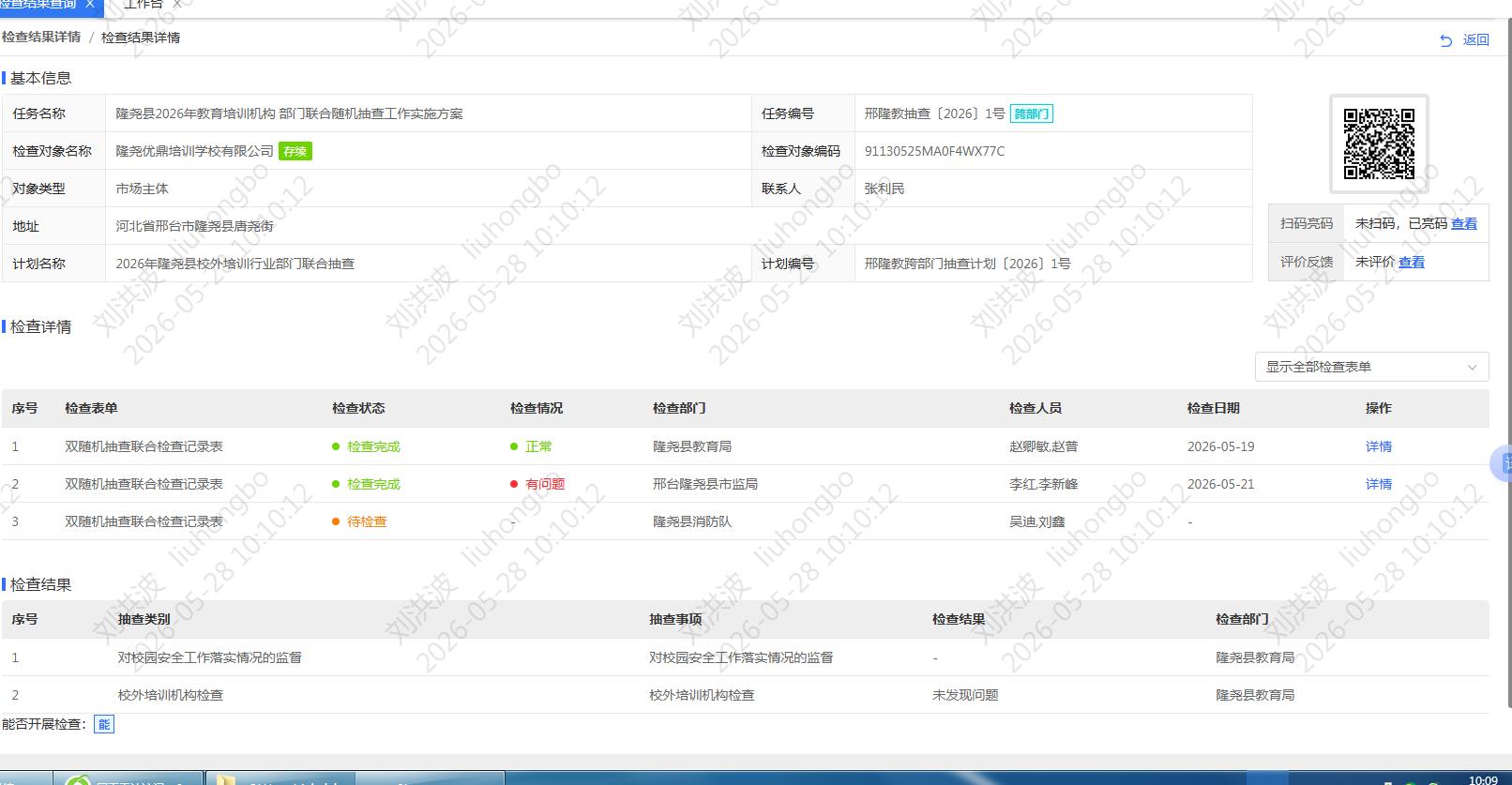The image size is (1512, 785).
Task: Click 未发现问题 result cell
Action: [x=965, y=695]
